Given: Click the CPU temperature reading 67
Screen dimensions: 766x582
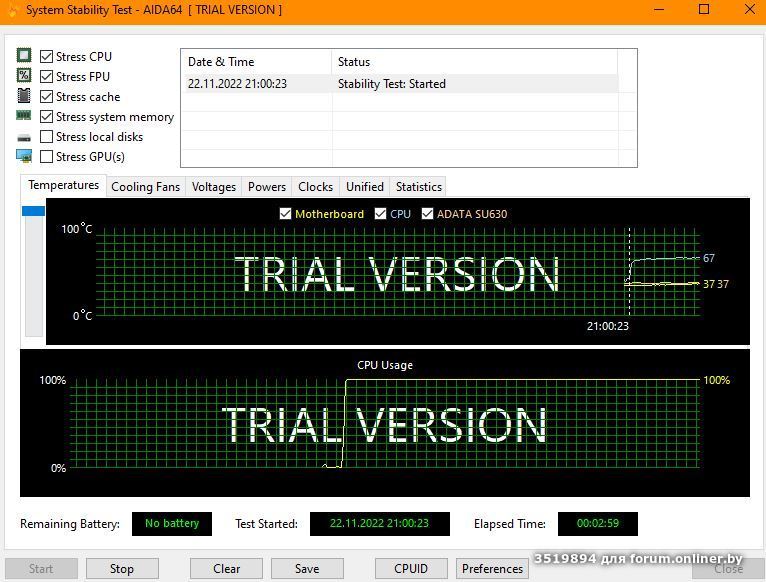Looking at the screenshot, I should coord(709,258).
